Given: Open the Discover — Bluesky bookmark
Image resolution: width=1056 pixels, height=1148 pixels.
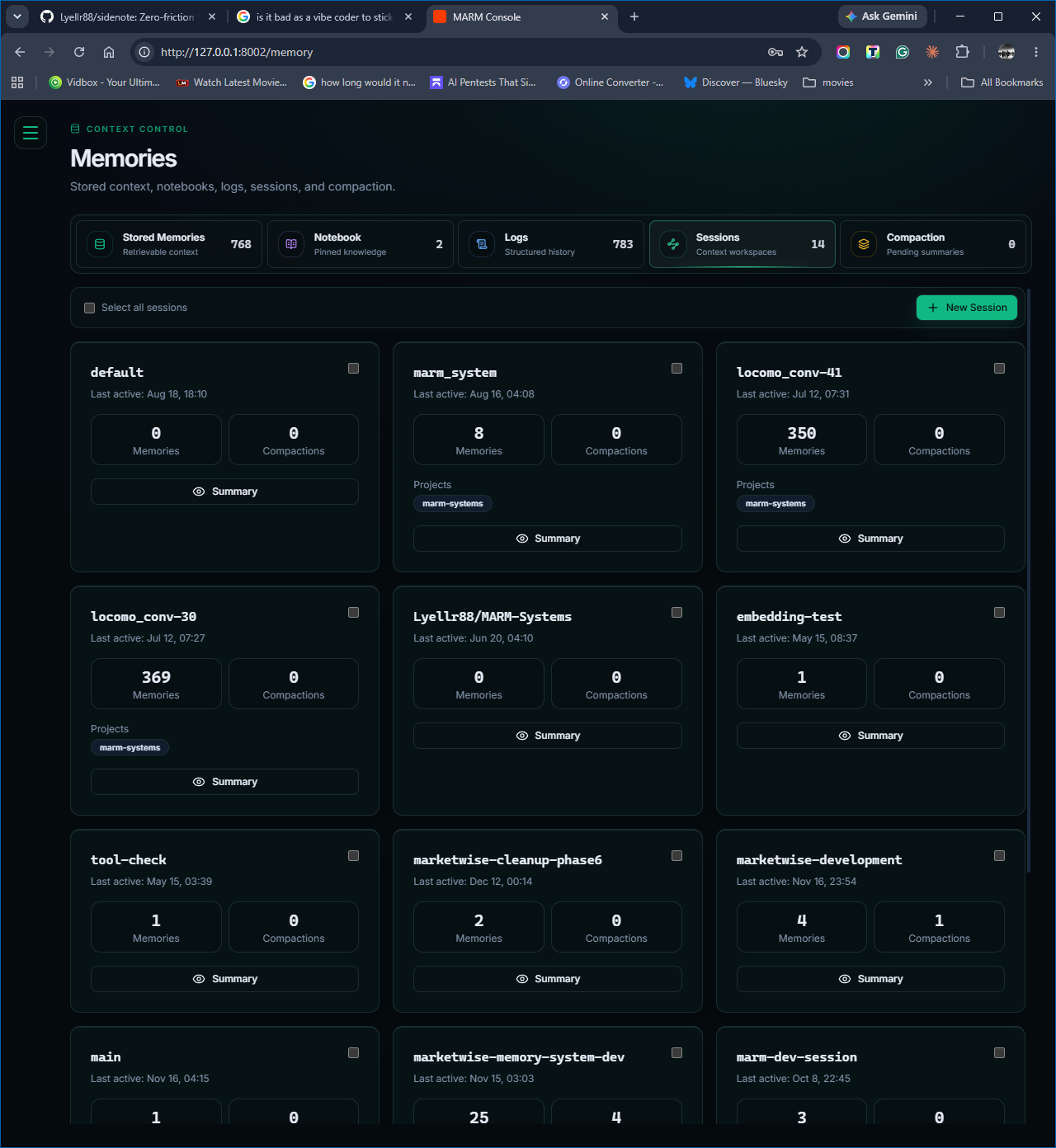Looking at the screenshot, I should point(736,82).
